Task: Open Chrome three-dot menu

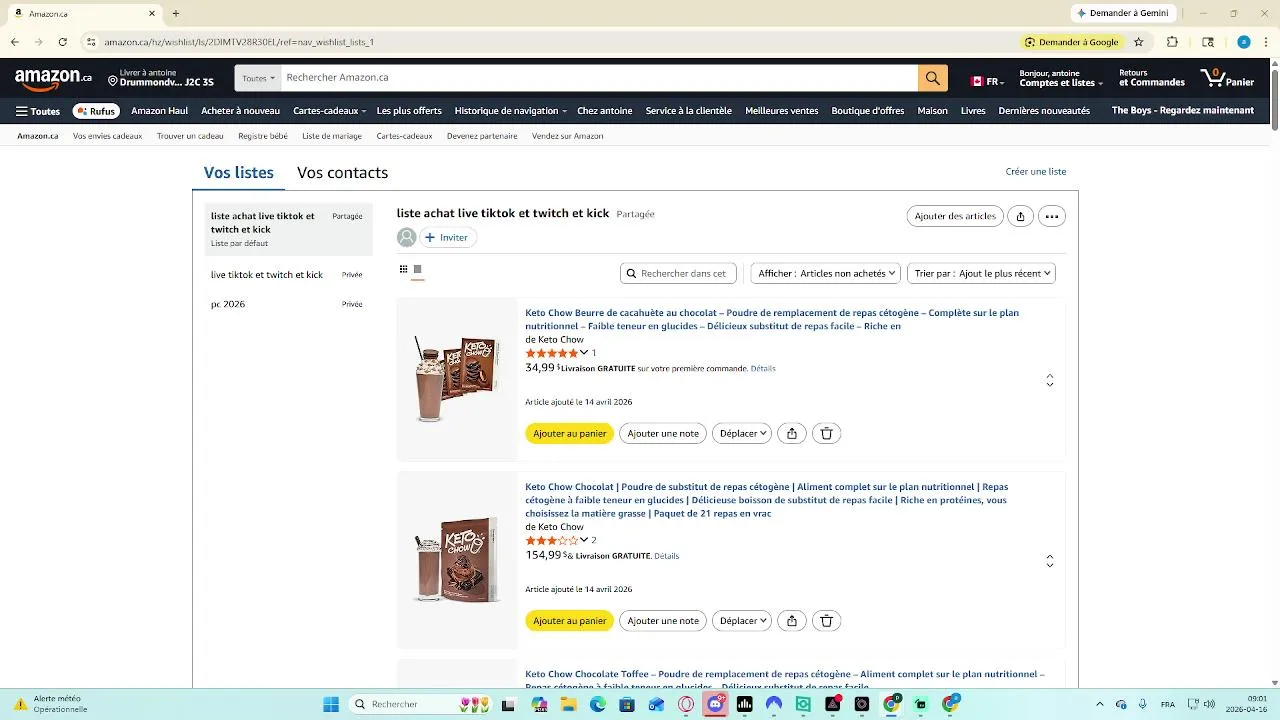Action: point(1264,42)
